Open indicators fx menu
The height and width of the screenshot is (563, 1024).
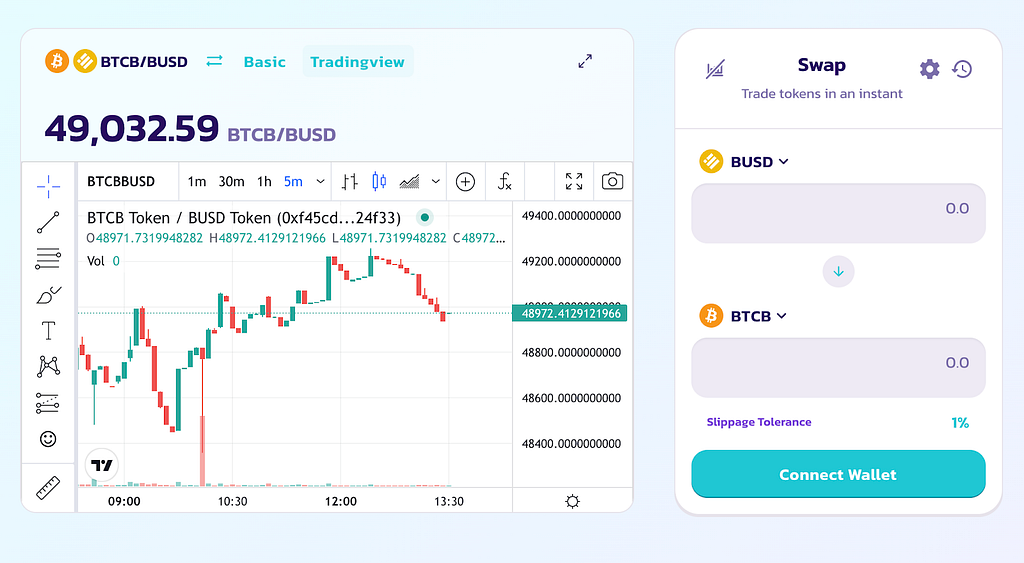pyautogui.click(x=504, y=181)
